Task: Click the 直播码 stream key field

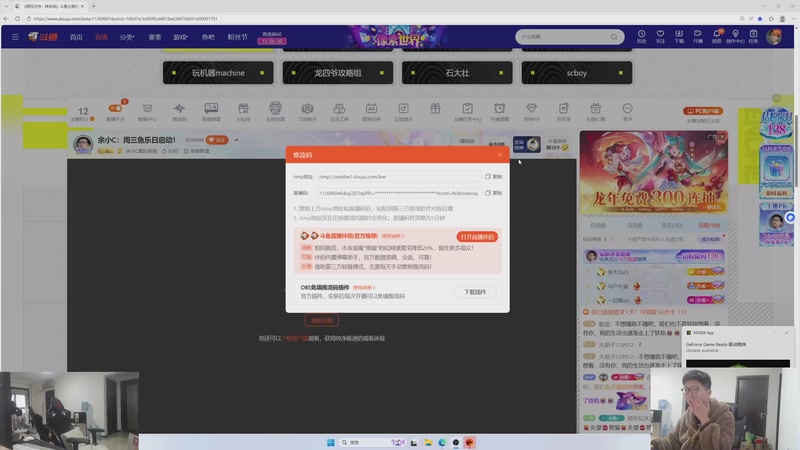Action: tap(399, 193)
